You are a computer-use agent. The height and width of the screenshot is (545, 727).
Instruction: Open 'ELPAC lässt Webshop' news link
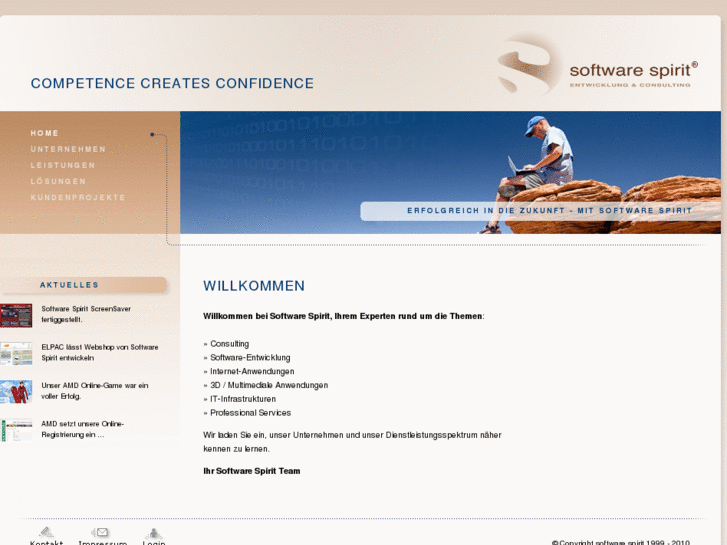(100, 353)
